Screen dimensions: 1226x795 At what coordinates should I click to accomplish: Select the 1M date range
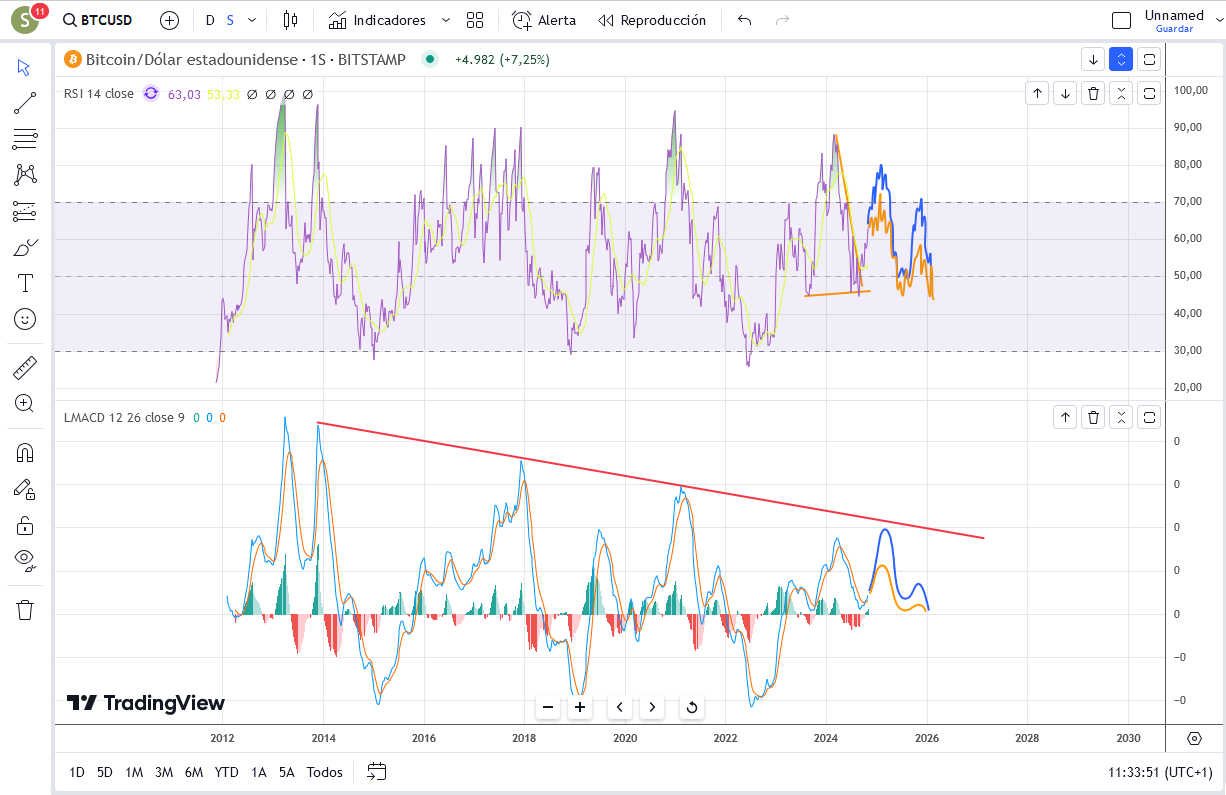[134, 772]
